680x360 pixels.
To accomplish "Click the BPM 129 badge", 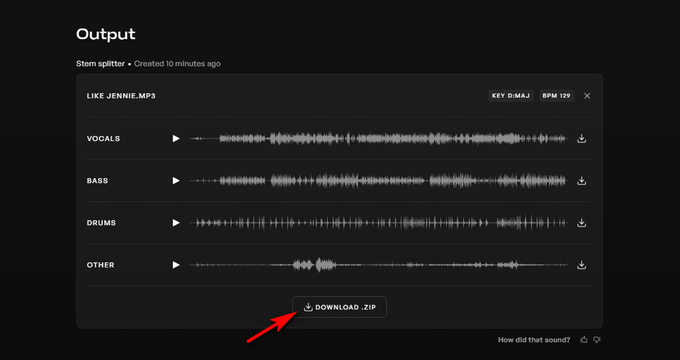I will [556, 96].
